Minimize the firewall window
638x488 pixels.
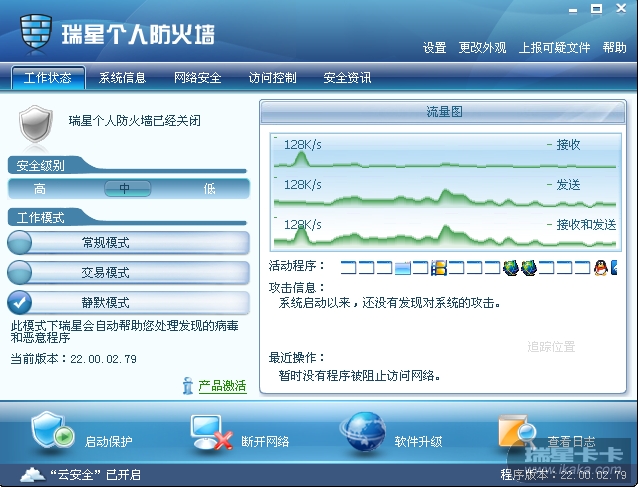coord(573,10)
